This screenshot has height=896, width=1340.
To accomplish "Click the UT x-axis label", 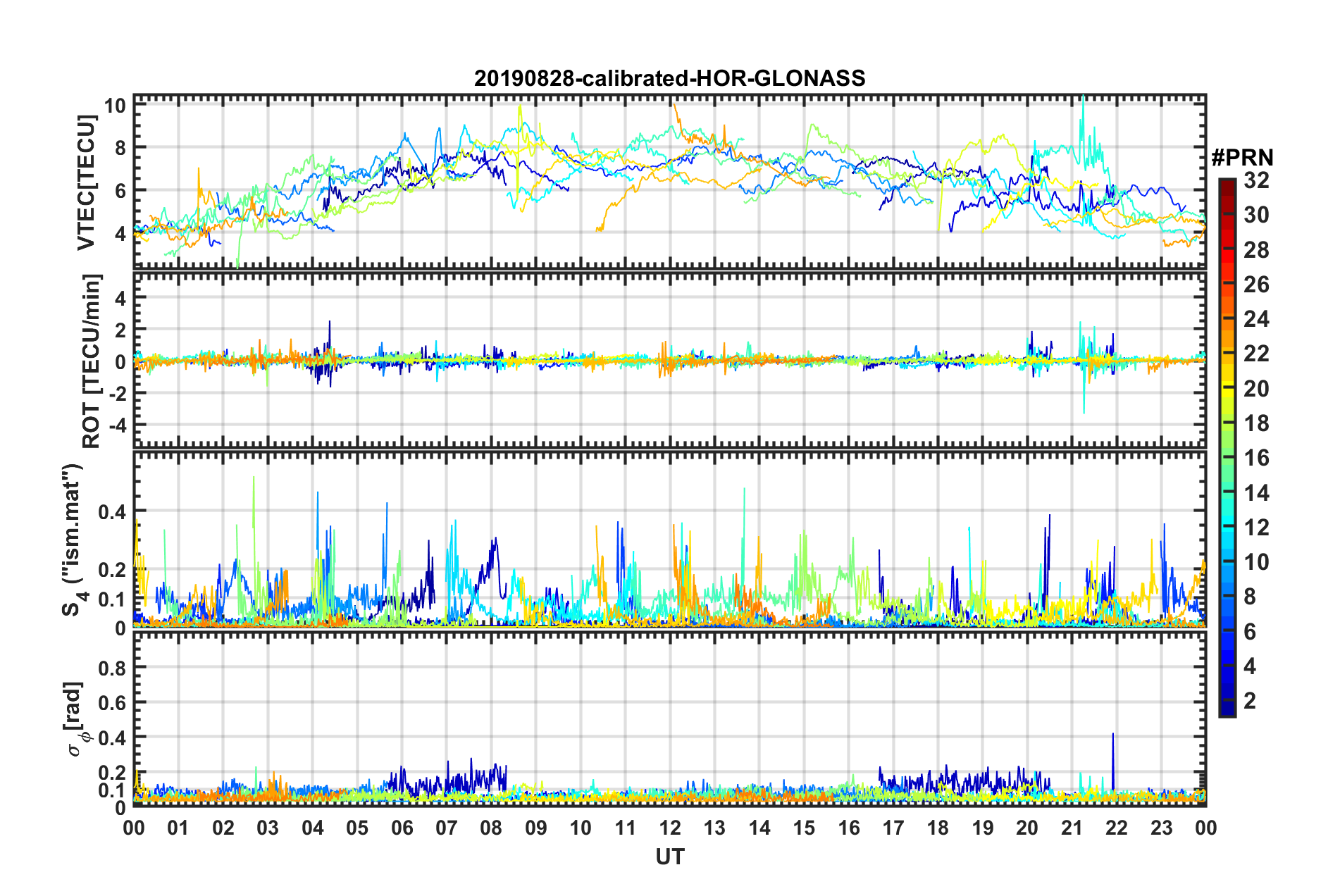I will (669, 857).
